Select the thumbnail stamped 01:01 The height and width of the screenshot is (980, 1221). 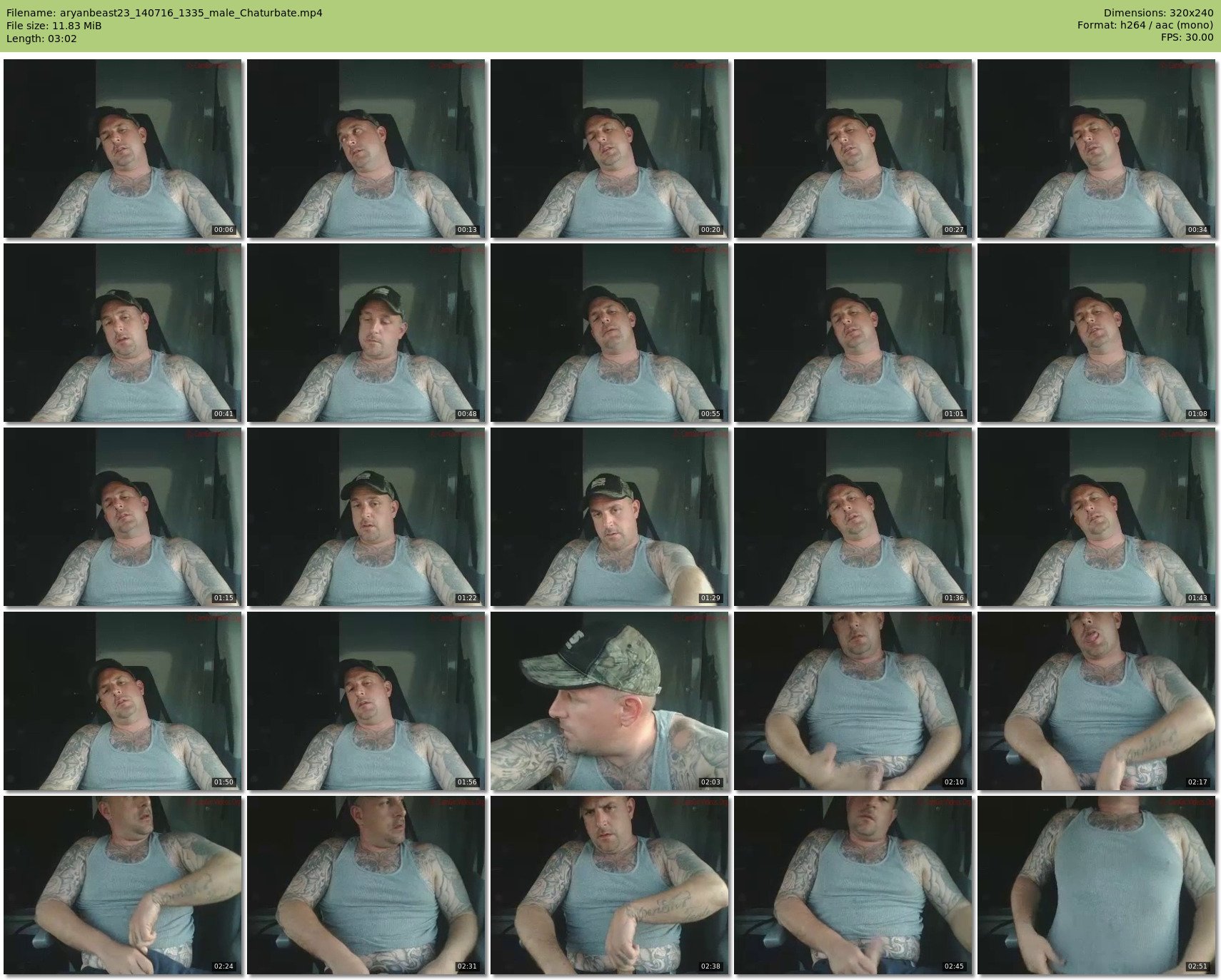[x=853, y=333]
